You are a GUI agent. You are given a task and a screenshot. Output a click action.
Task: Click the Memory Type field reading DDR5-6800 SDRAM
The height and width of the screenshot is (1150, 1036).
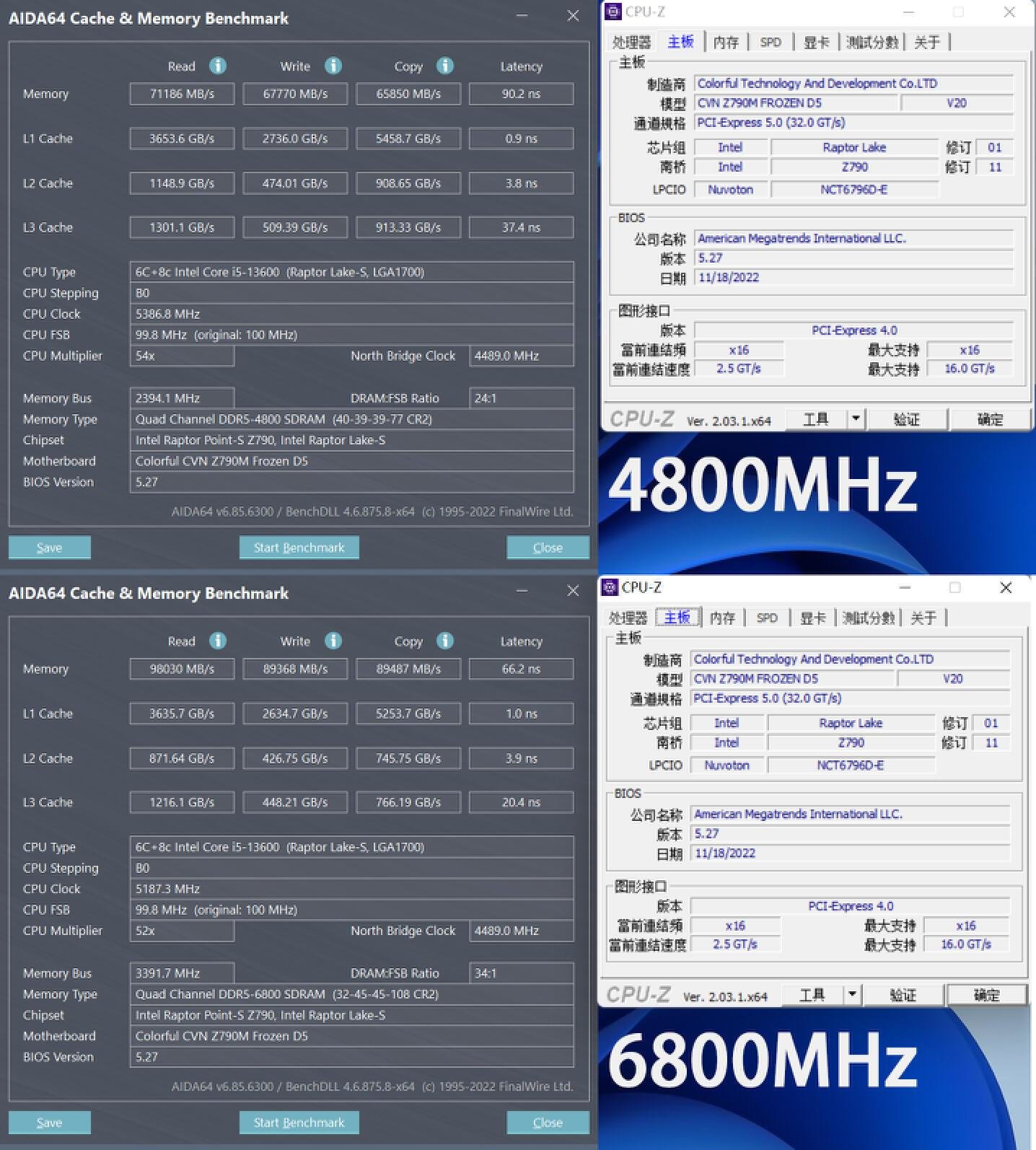(x=352, y=994)
